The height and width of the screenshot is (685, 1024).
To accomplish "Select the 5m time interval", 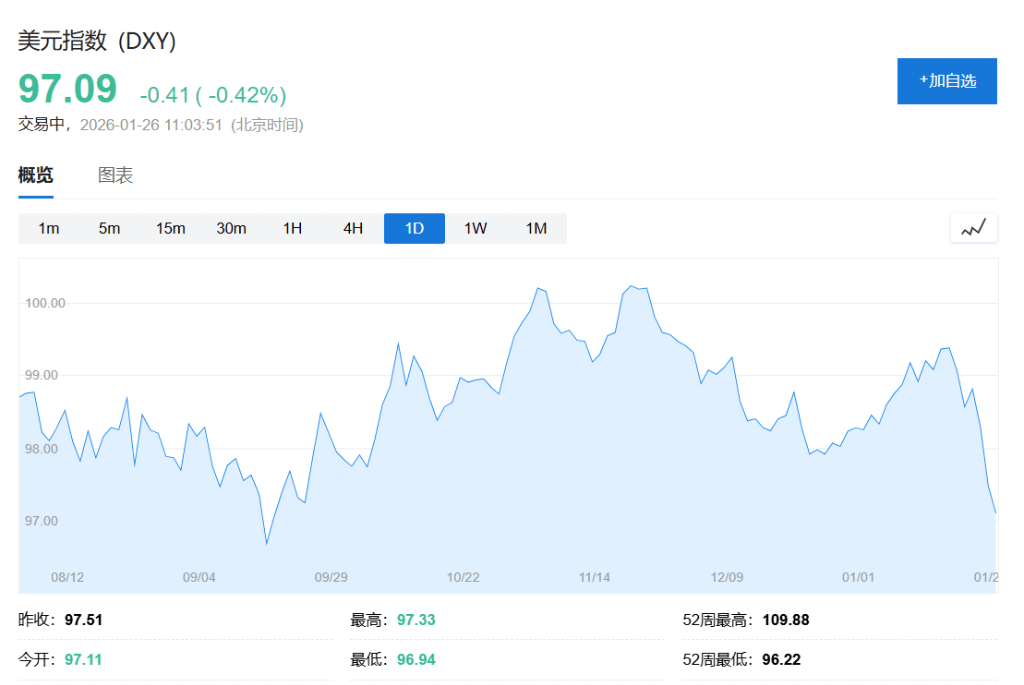I will 109,228.
